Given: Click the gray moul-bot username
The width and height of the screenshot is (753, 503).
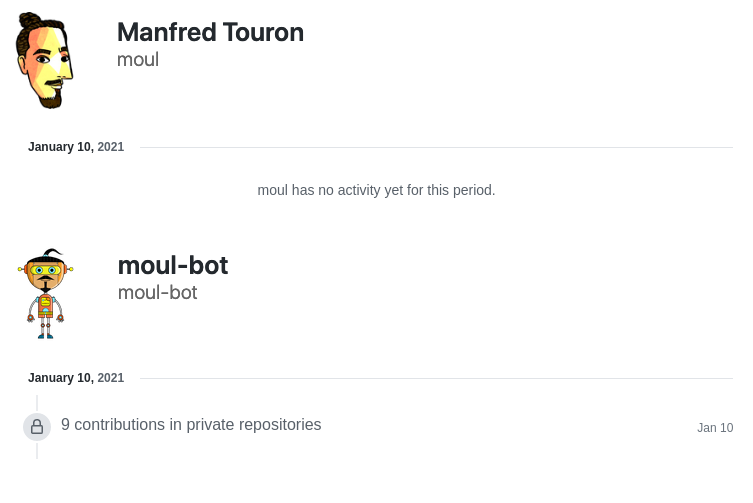Looking at the screenshot, I should (x=158, y=293).
